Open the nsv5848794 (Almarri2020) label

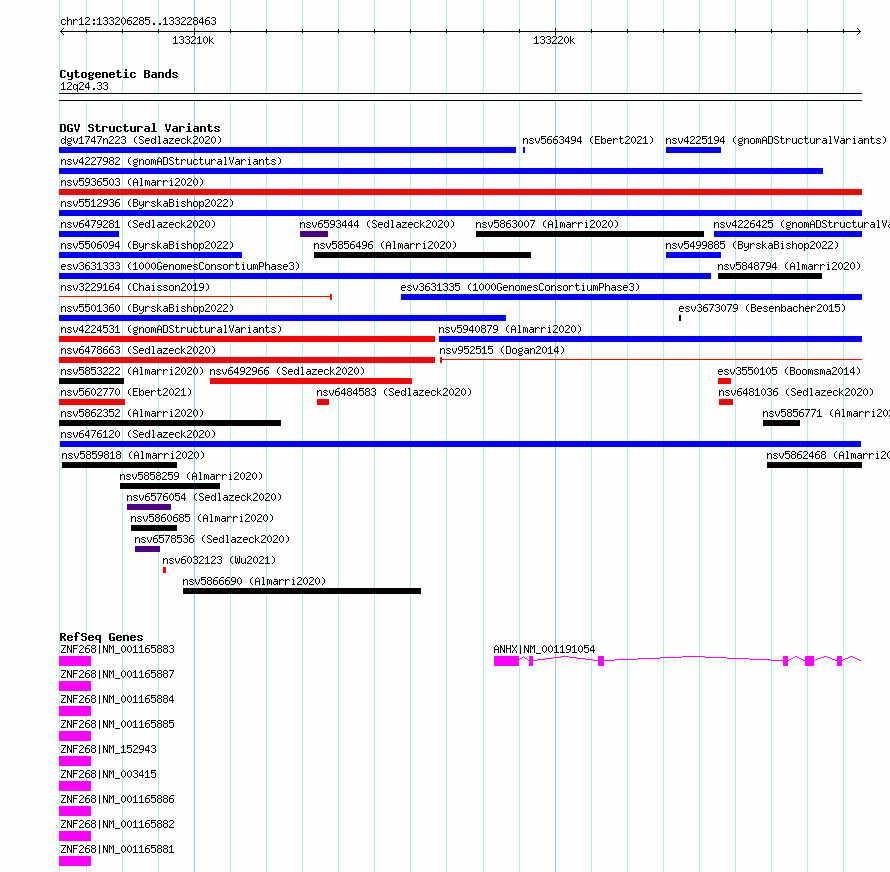tap(789, 266)
